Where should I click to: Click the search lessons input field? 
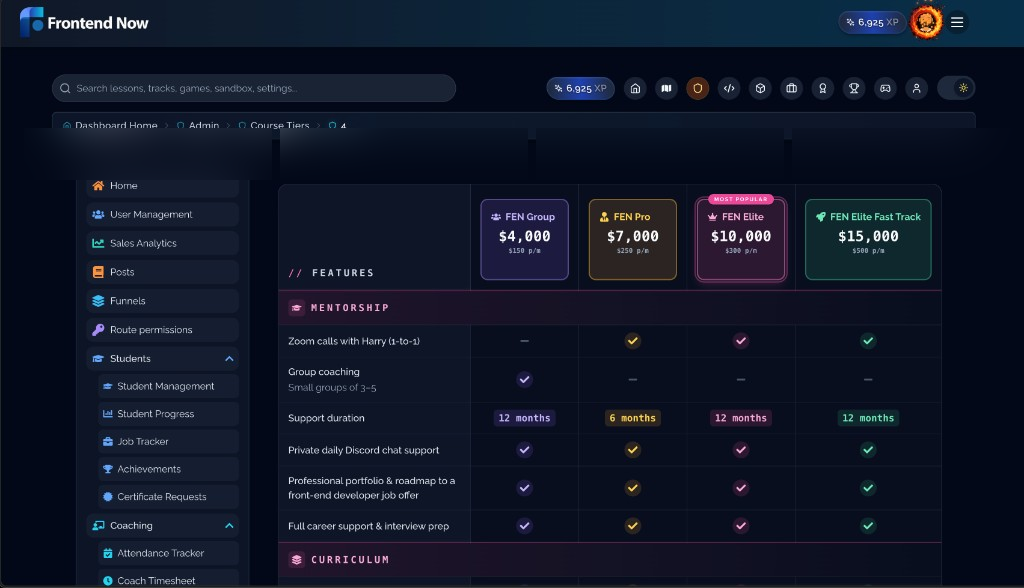(253, 88)
